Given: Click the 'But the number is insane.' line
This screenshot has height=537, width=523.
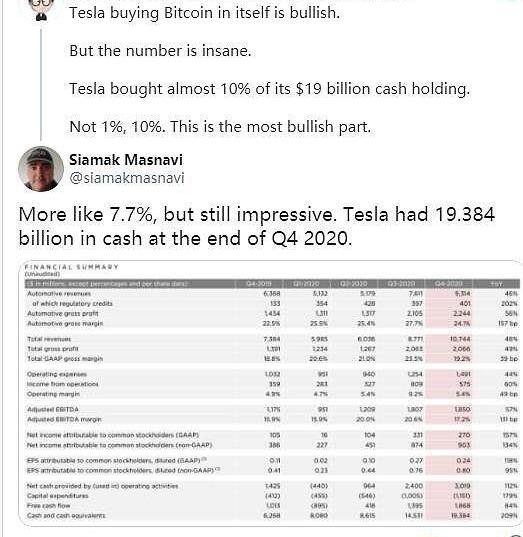Looking at the screenshot, I should tap(160, 51).
